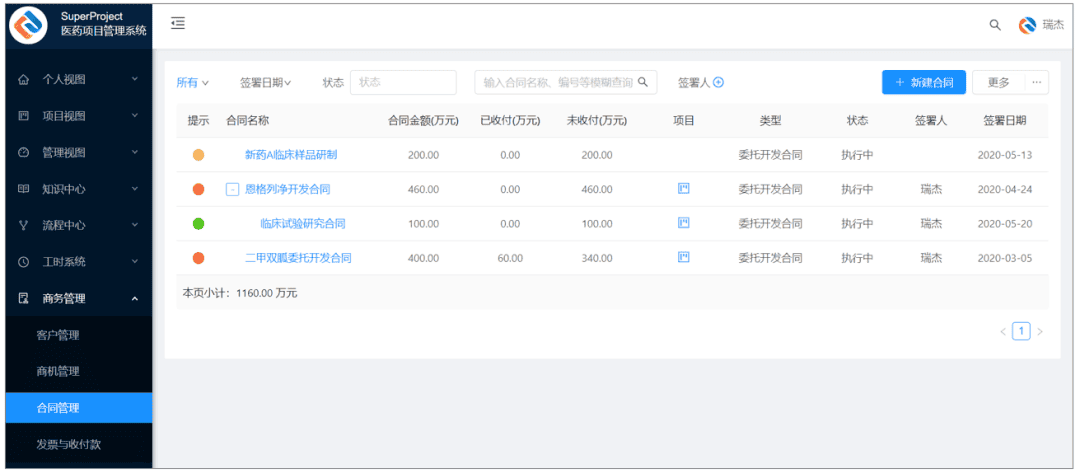Click the 合同名称 column header

click(247, 120)
